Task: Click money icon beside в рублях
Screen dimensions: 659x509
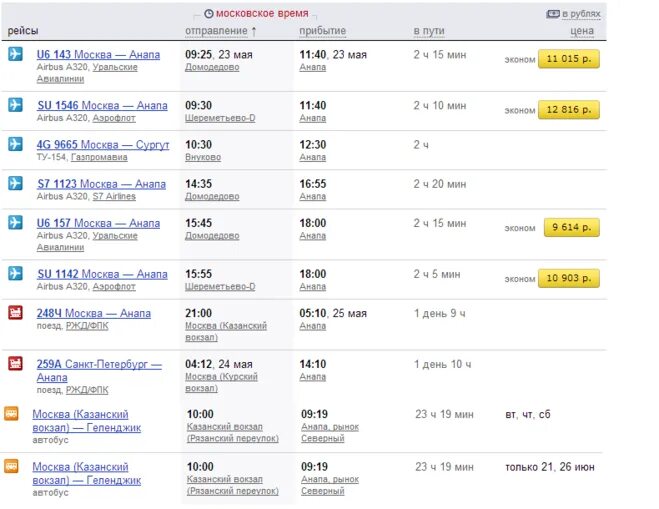Action: (x=553, y=14)
